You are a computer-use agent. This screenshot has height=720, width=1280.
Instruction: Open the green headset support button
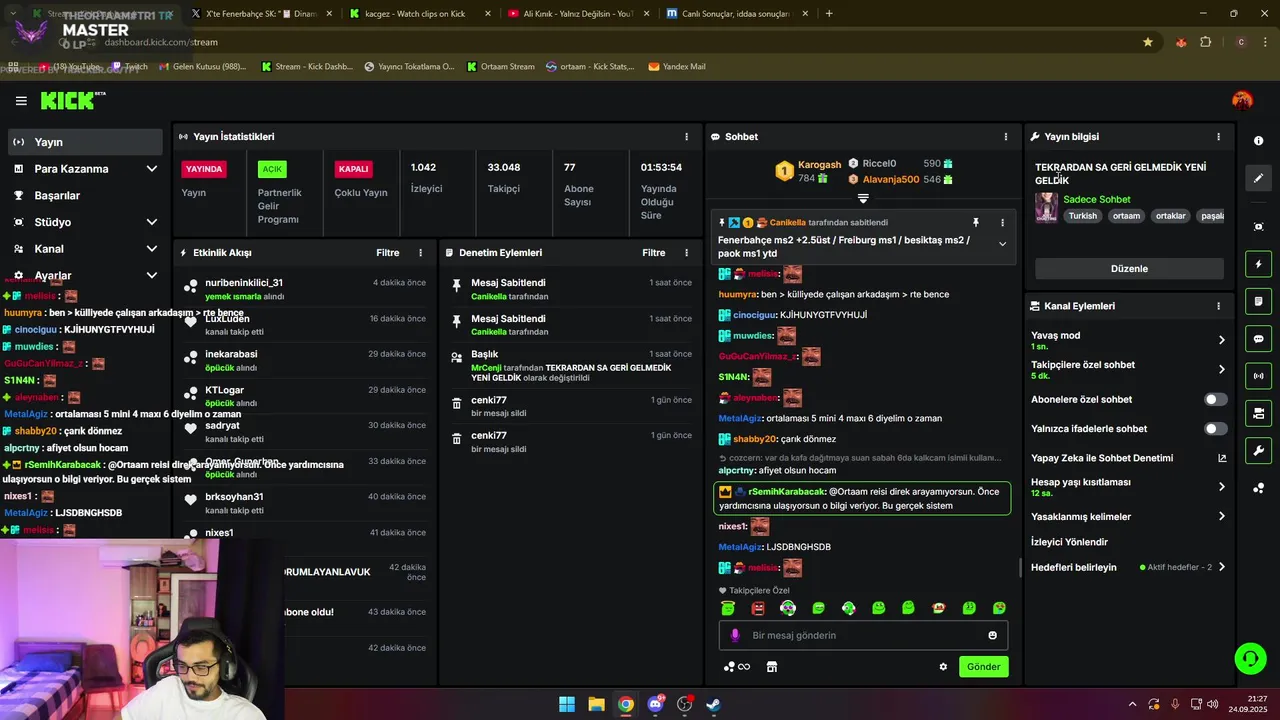(x=1250, y=658)
